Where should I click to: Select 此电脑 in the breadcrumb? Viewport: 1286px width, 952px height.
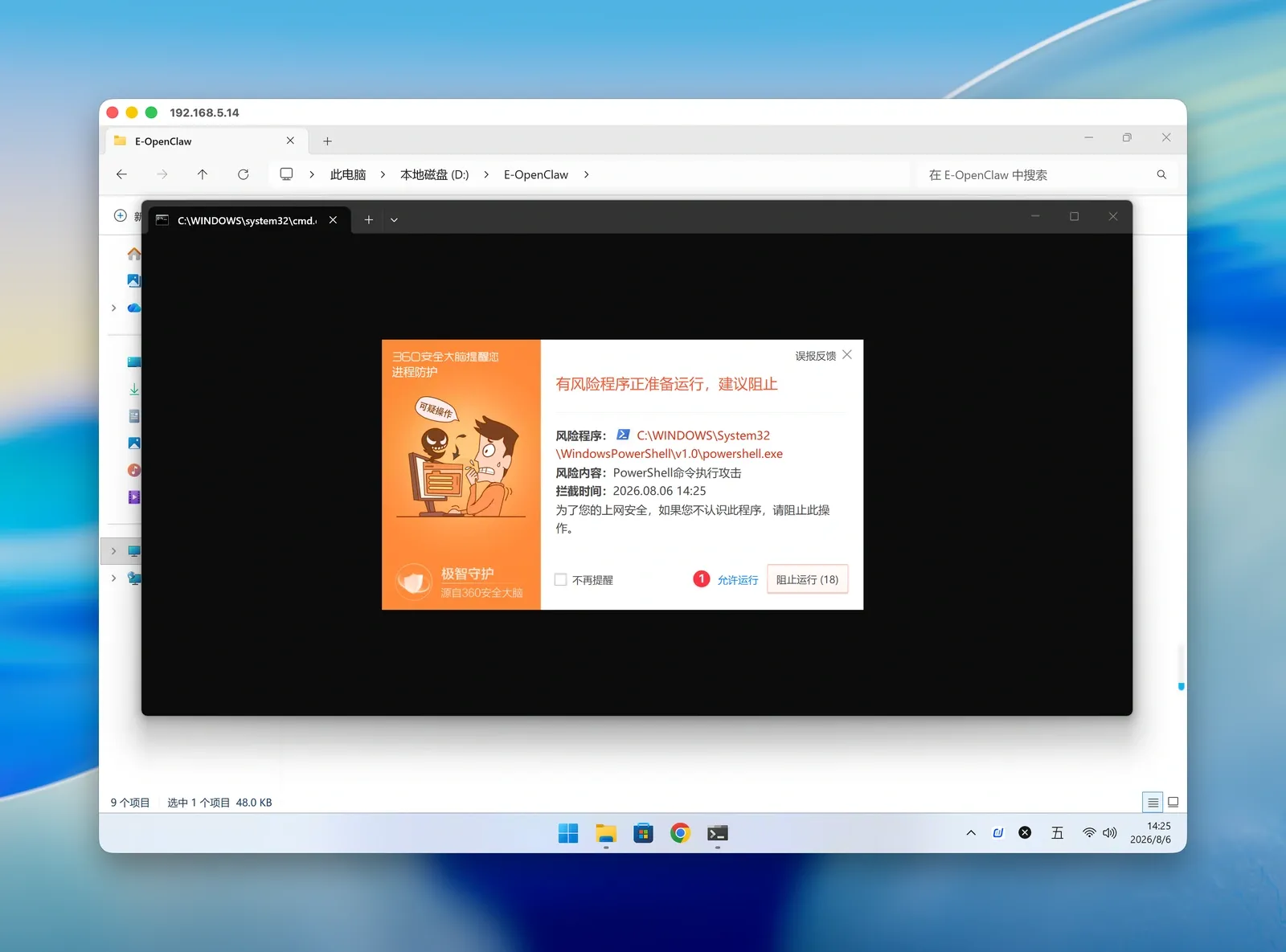348,174
